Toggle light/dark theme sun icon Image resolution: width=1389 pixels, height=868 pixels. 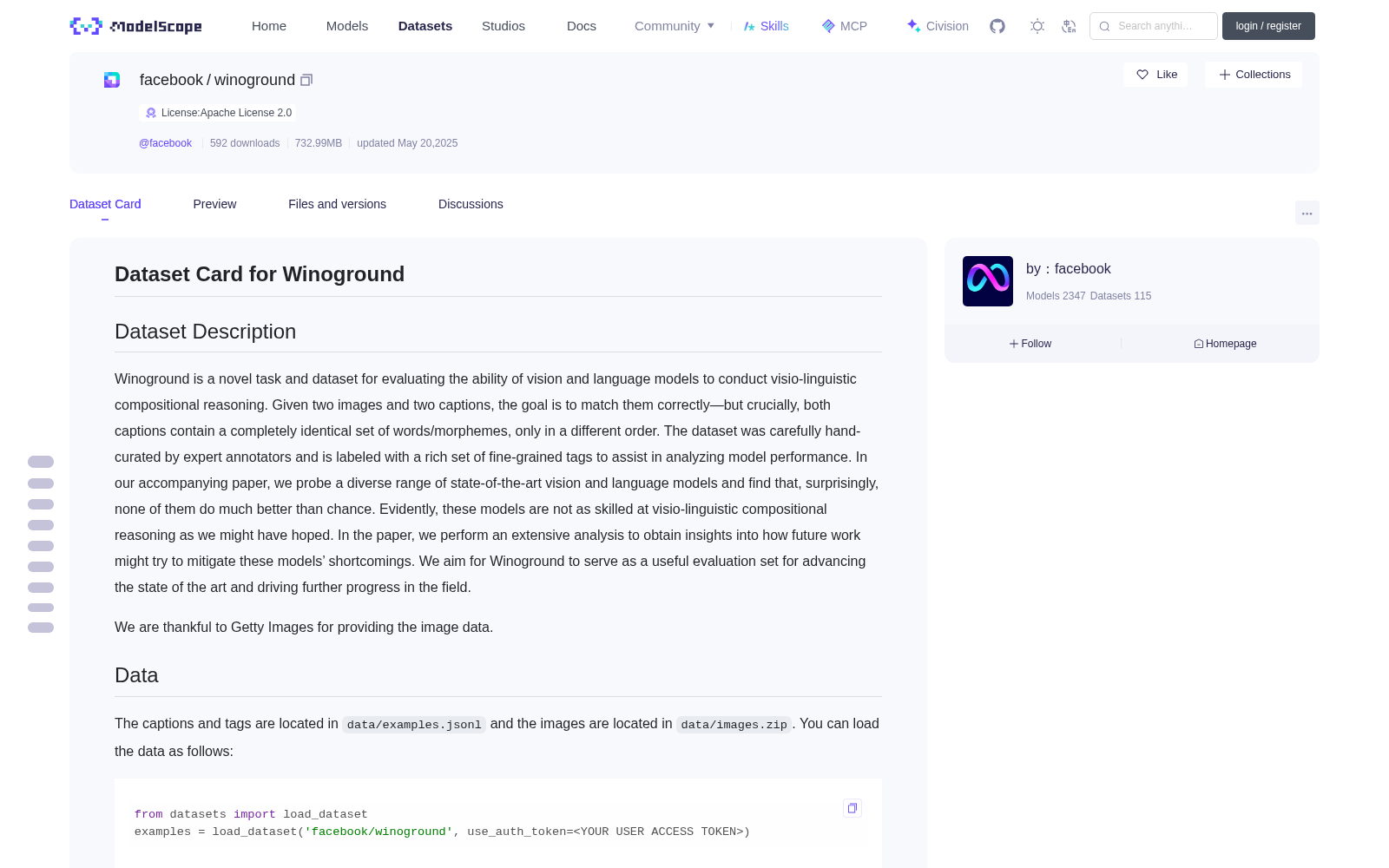1037,26
